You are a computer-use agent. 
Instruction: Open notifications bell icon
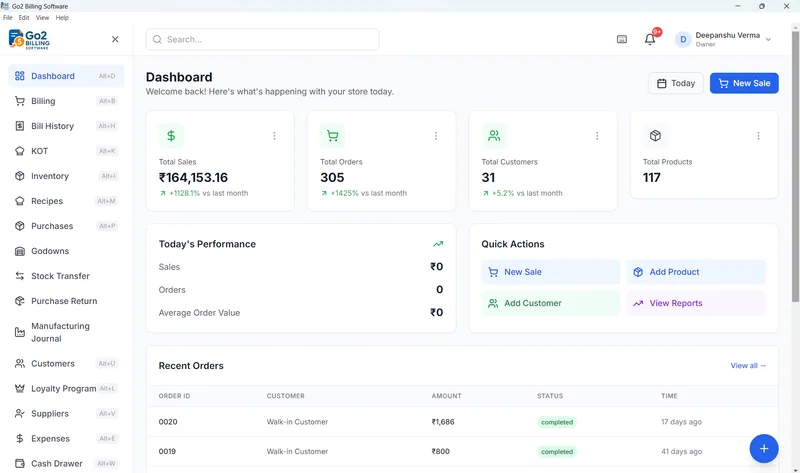coord(650,39)
